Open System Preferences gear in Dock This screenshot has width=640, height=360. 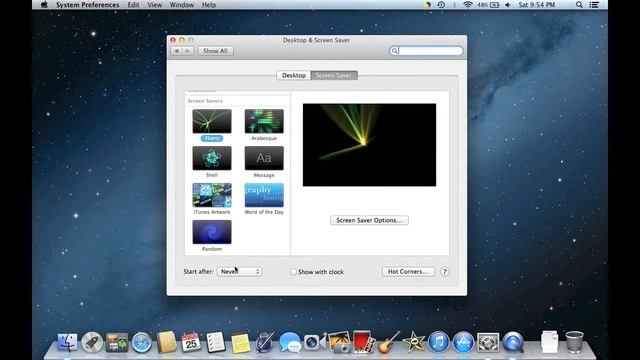coord(488,342)
